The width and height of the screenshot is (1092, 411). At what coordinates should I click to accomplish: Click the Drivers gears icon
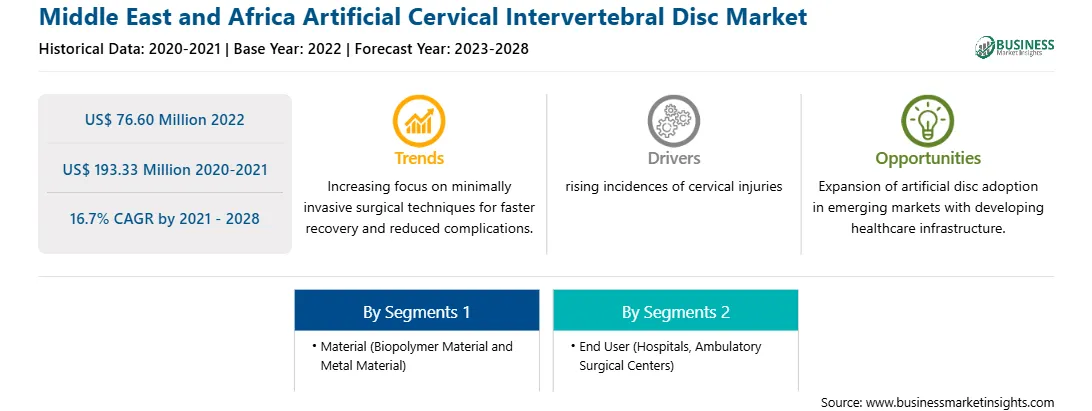tap(673, 120)
